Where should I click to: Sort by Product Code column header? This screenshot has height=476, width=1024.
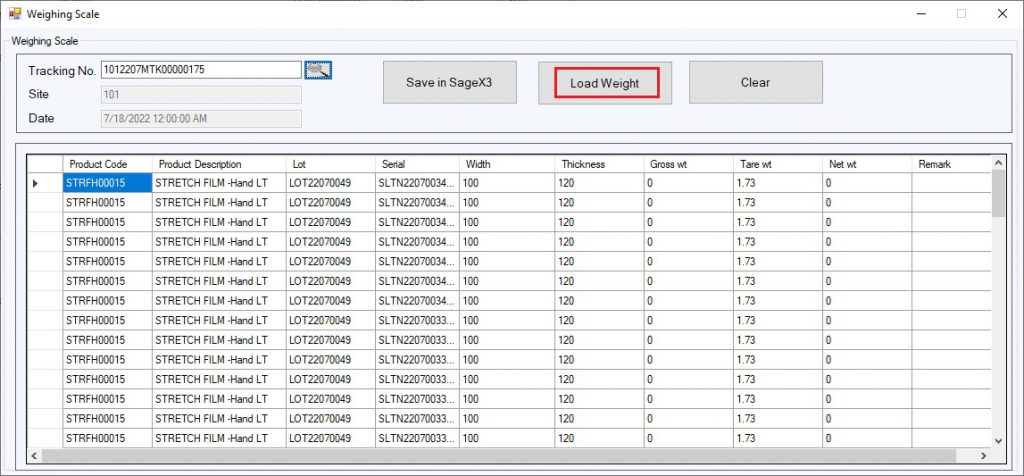(x=108, y=164)
